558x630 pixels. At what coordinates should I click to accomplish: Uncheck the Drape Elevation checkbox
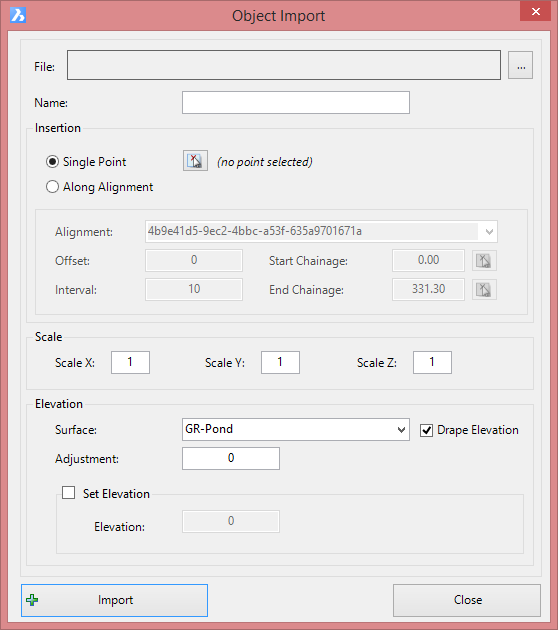pyautogui.click(x=426, y=430)
